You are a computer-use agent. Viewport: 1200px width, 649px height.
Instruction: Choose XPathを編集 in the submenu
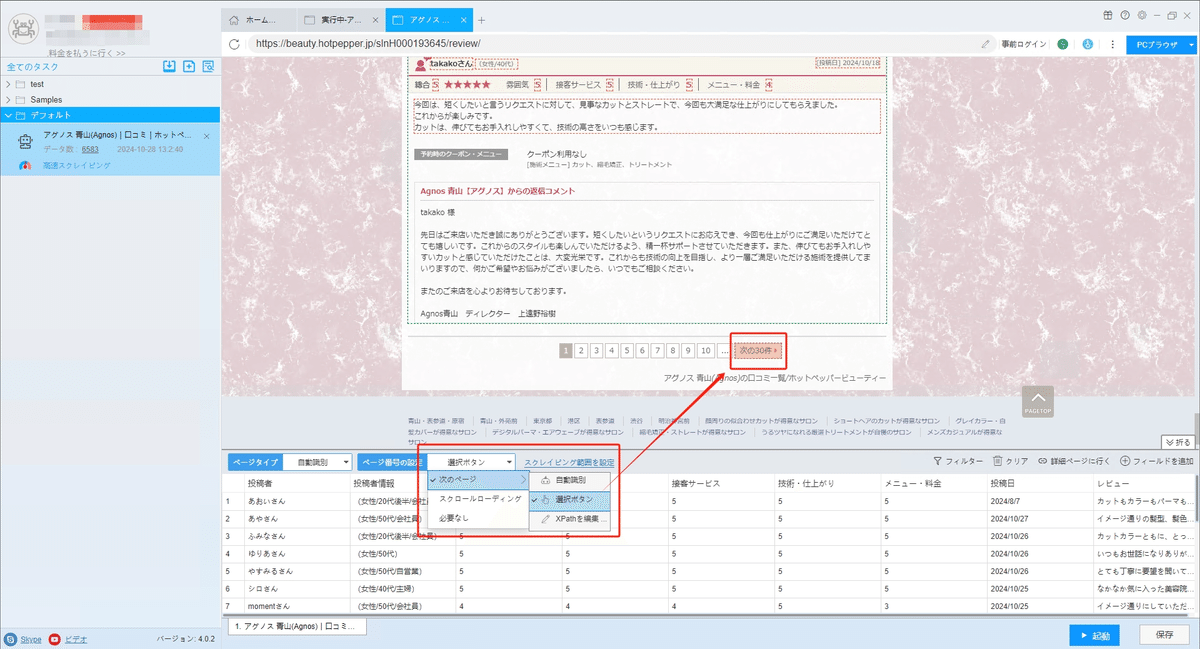tap(569, 519)
